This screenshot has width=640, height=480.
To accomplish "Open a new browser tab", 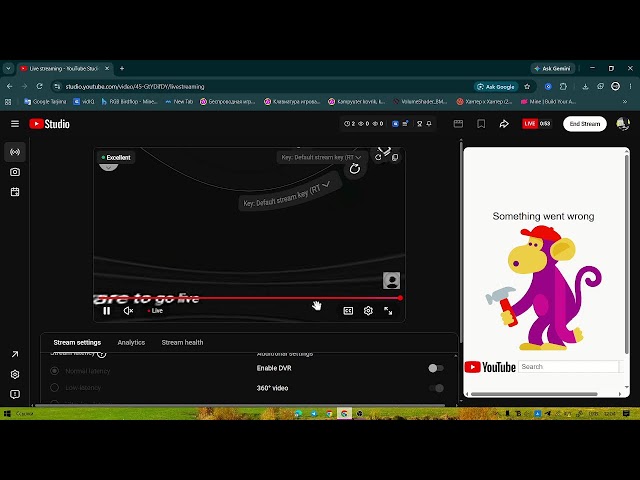I will click(122, 69).
